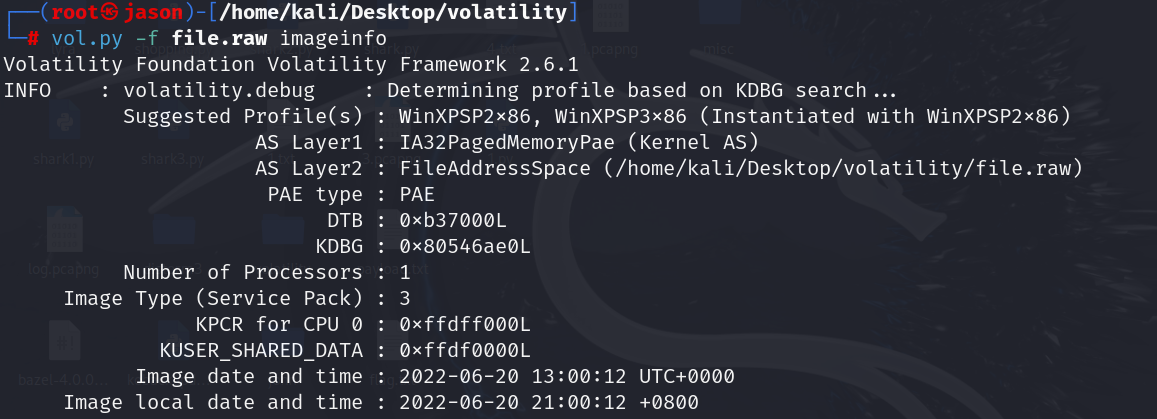Click the imageinfo plugin name
Image resolution: width=1157 pixels, height=419 pixels.
click(x=326, y=39)
